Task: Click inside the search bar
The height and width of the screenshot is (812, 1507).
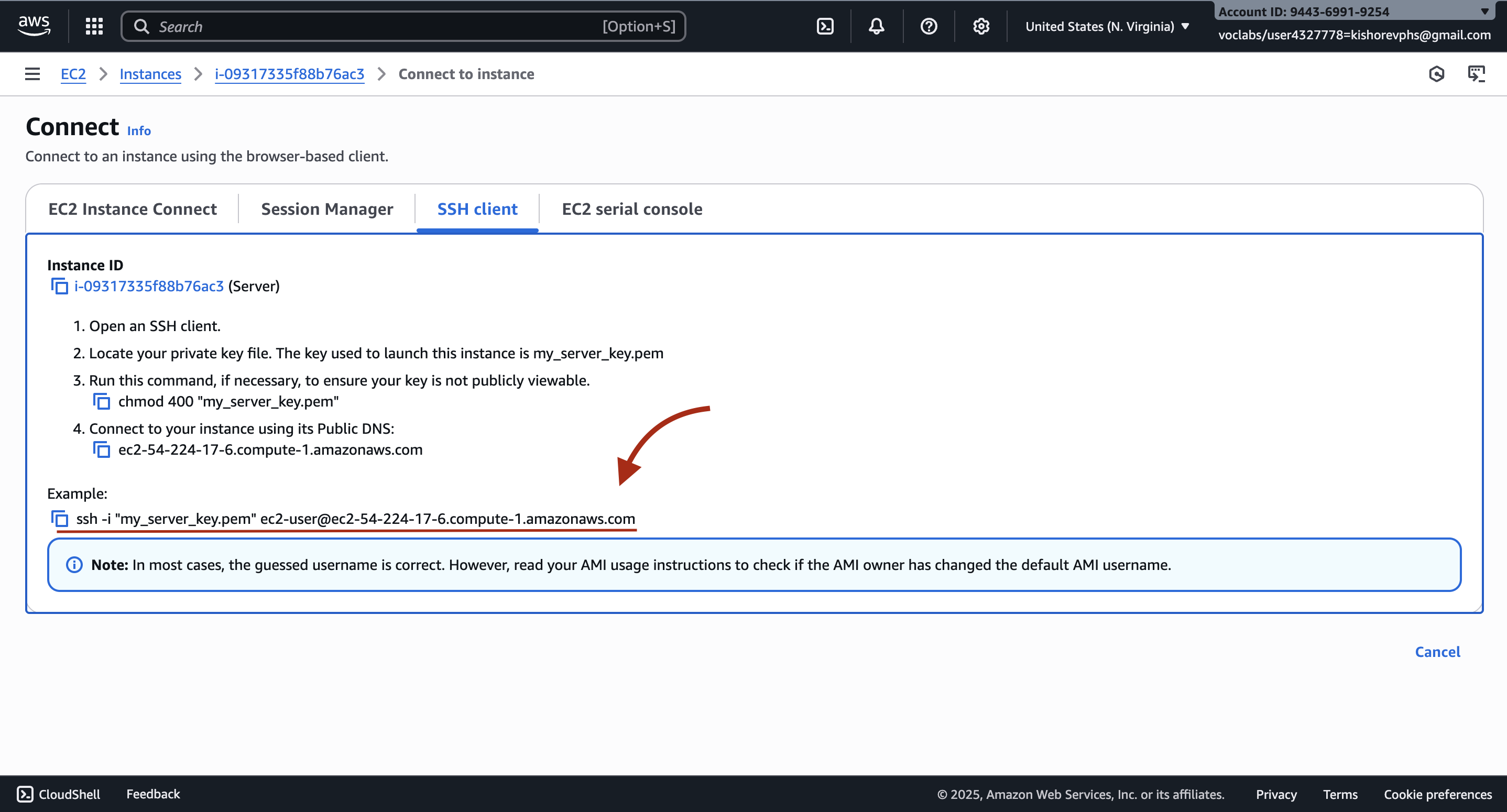Action: 403,26
